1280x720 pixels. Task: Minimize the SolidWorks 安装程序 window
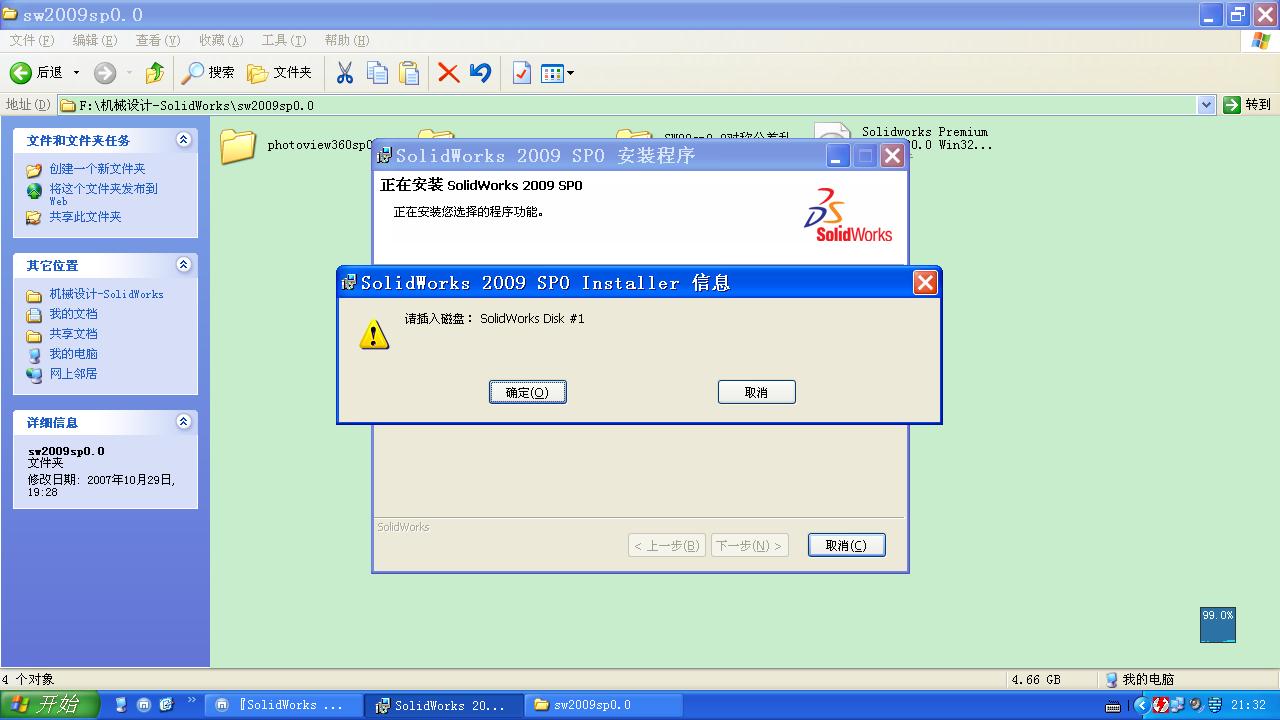(838, 155)
